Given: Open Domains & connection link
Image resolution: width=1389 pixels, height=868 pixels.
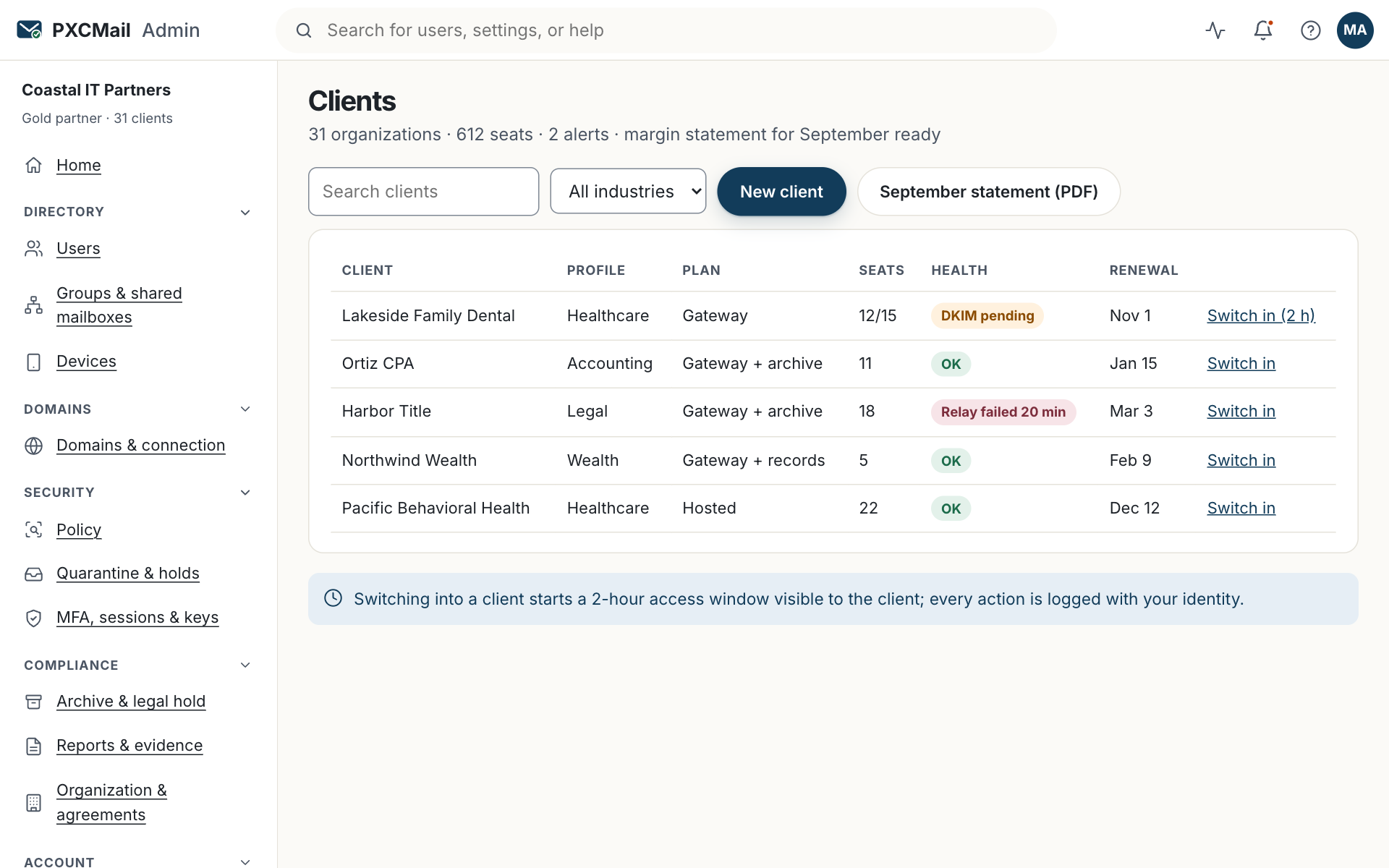Looking at the screenshot, I should [141, 446].
